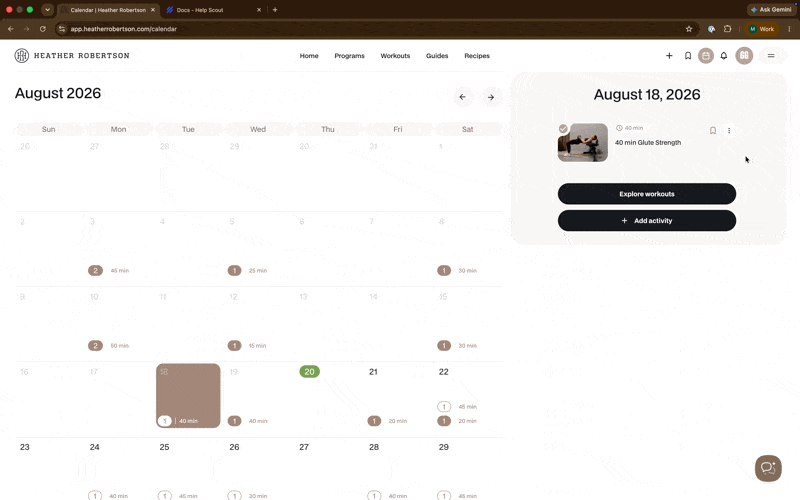Click the plus icon in the header
The image size is (800, 500).
669,56
